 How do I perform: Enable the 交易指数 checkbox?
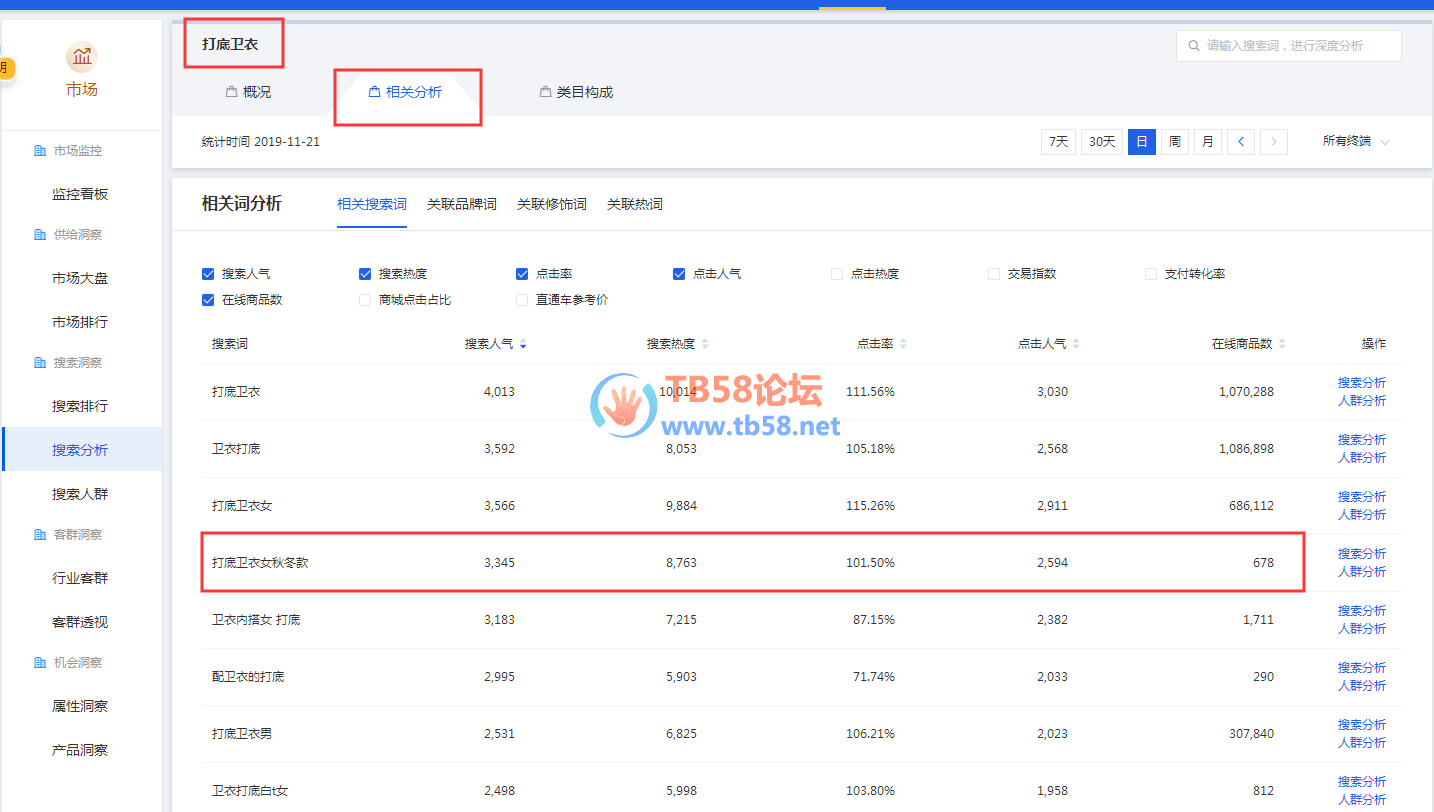[x=994, y=274]
